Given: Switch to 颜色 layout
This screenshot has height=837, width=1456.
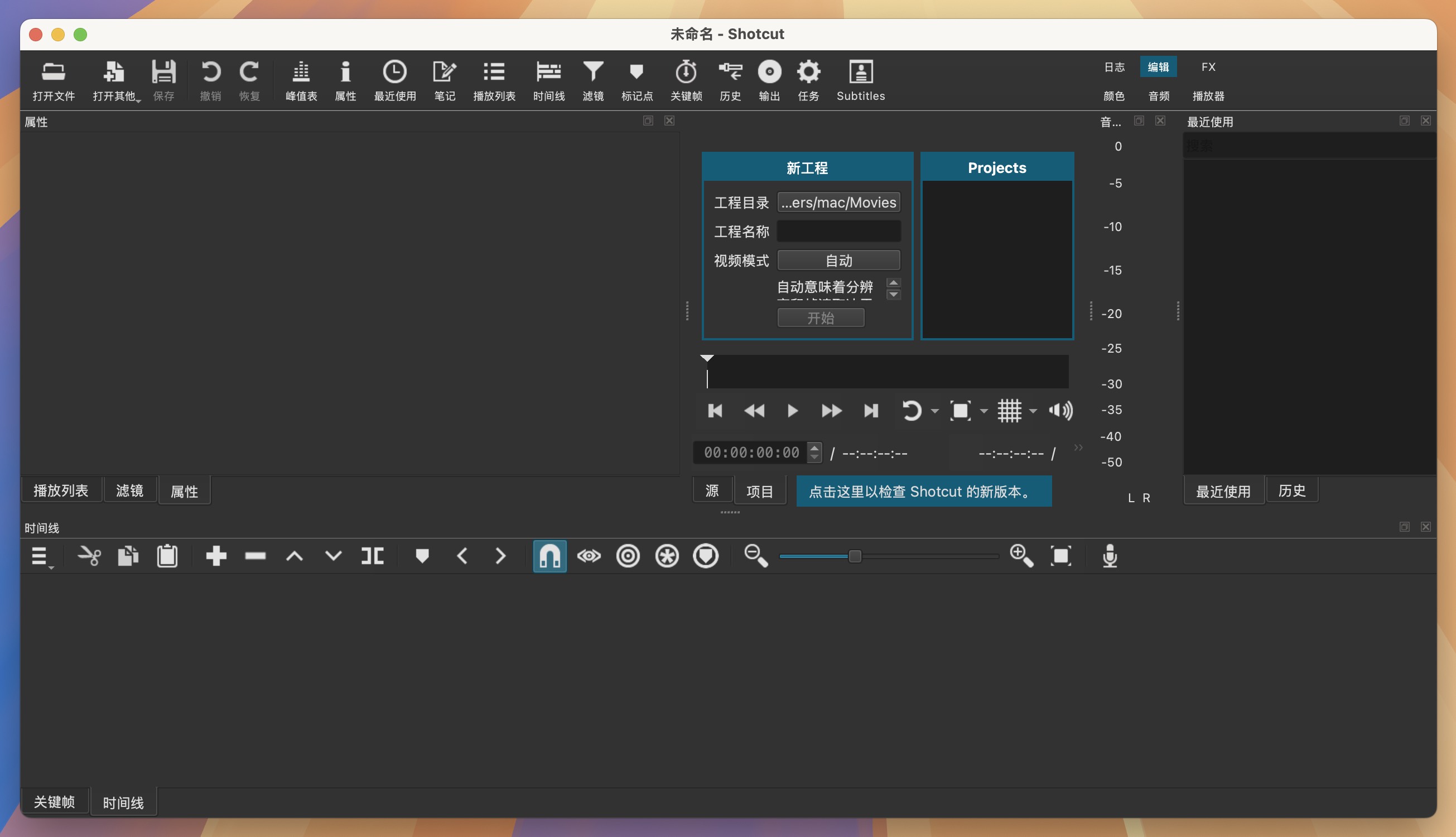Looking at the screenshot, I should [1114, 95].
